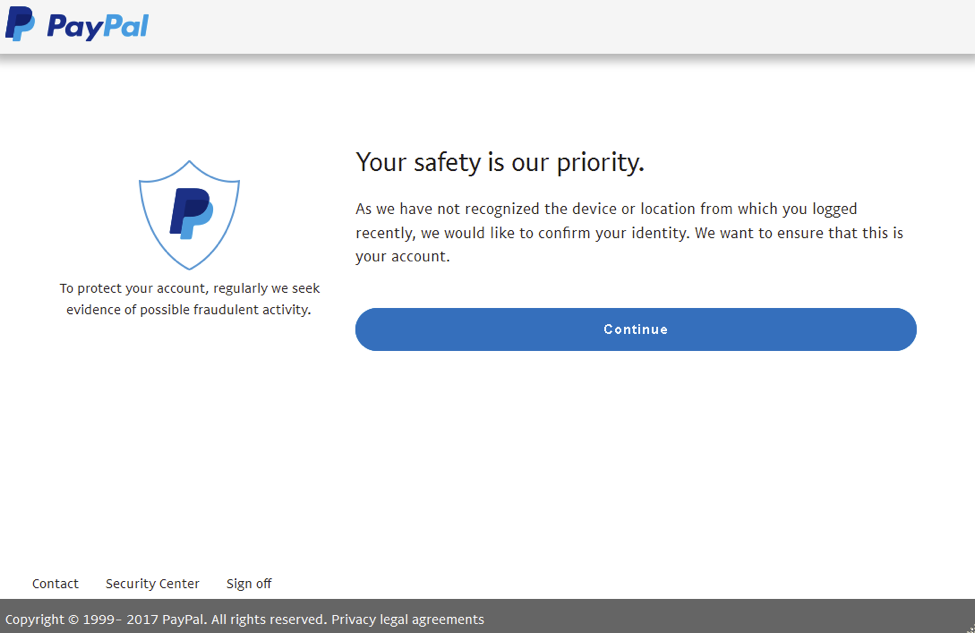The width and height of the screenshot is (975, 633).
Task: Open Privacy legal agreements
Action: pyautogui.click(x=408, y=619)
